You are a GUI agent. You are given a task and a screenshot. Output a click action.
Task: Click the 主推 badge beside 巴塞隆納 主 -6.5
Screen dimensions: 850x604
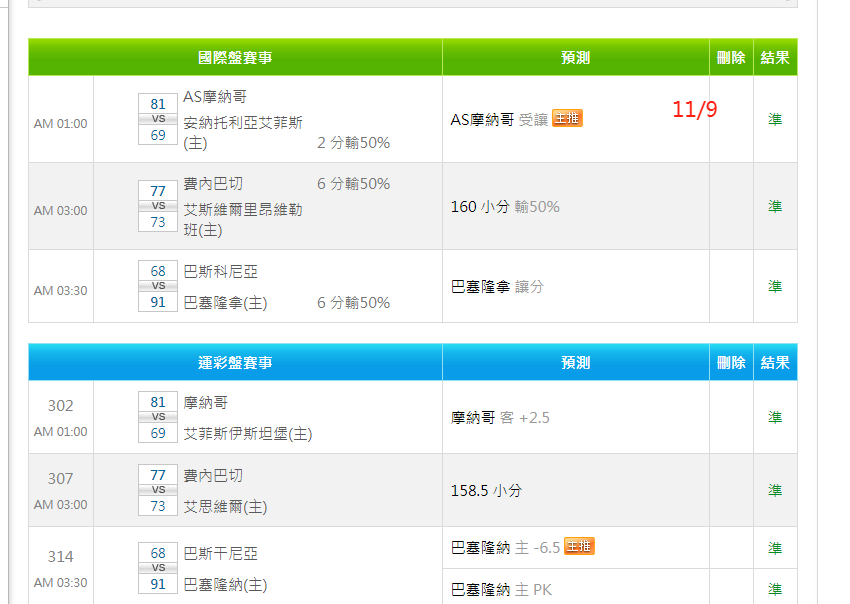[579, 546]
